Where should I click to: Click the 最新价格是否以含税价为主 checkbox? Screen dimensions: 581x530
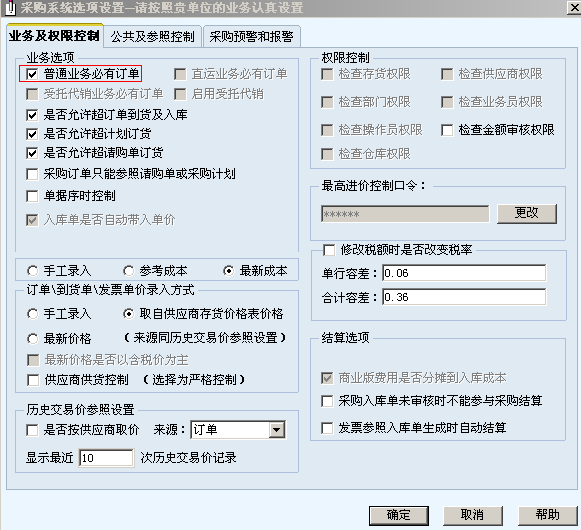point(33,360)
